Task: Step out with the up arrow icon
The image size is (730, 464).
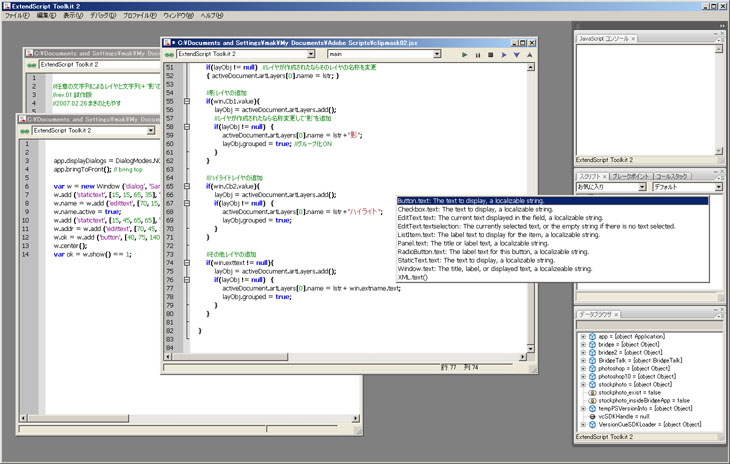Action: pos(529,55)
